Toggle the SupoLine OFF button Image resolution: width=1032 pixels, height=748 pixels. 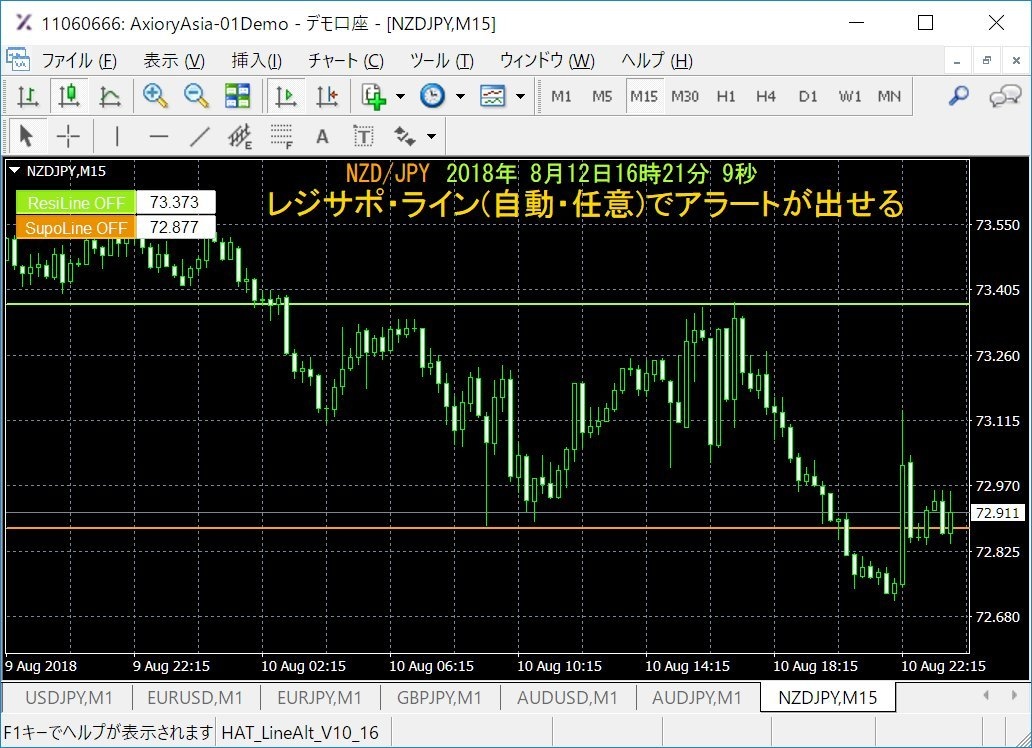point(76,228)
